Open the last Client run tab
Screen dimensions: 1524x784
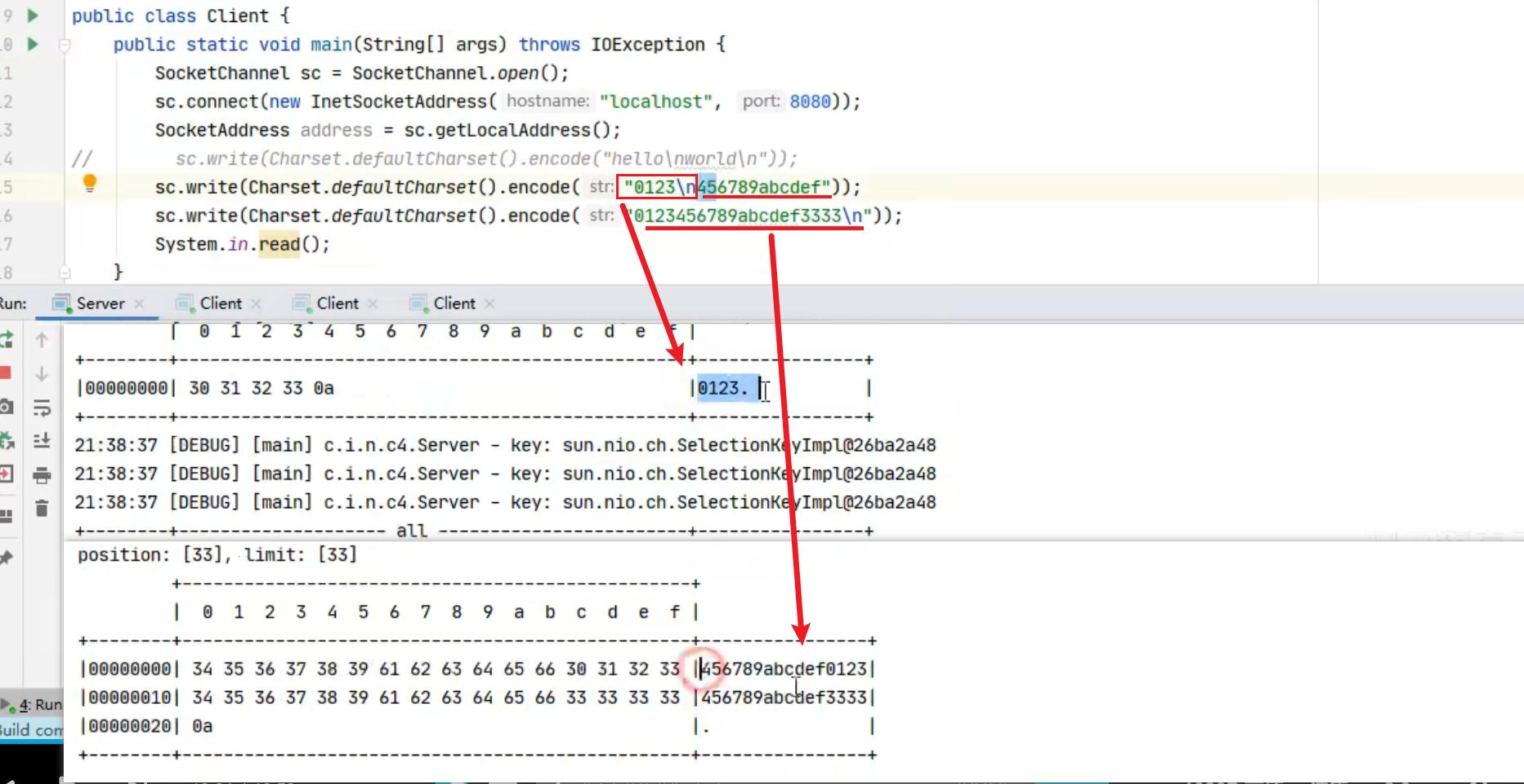(454, 303)
